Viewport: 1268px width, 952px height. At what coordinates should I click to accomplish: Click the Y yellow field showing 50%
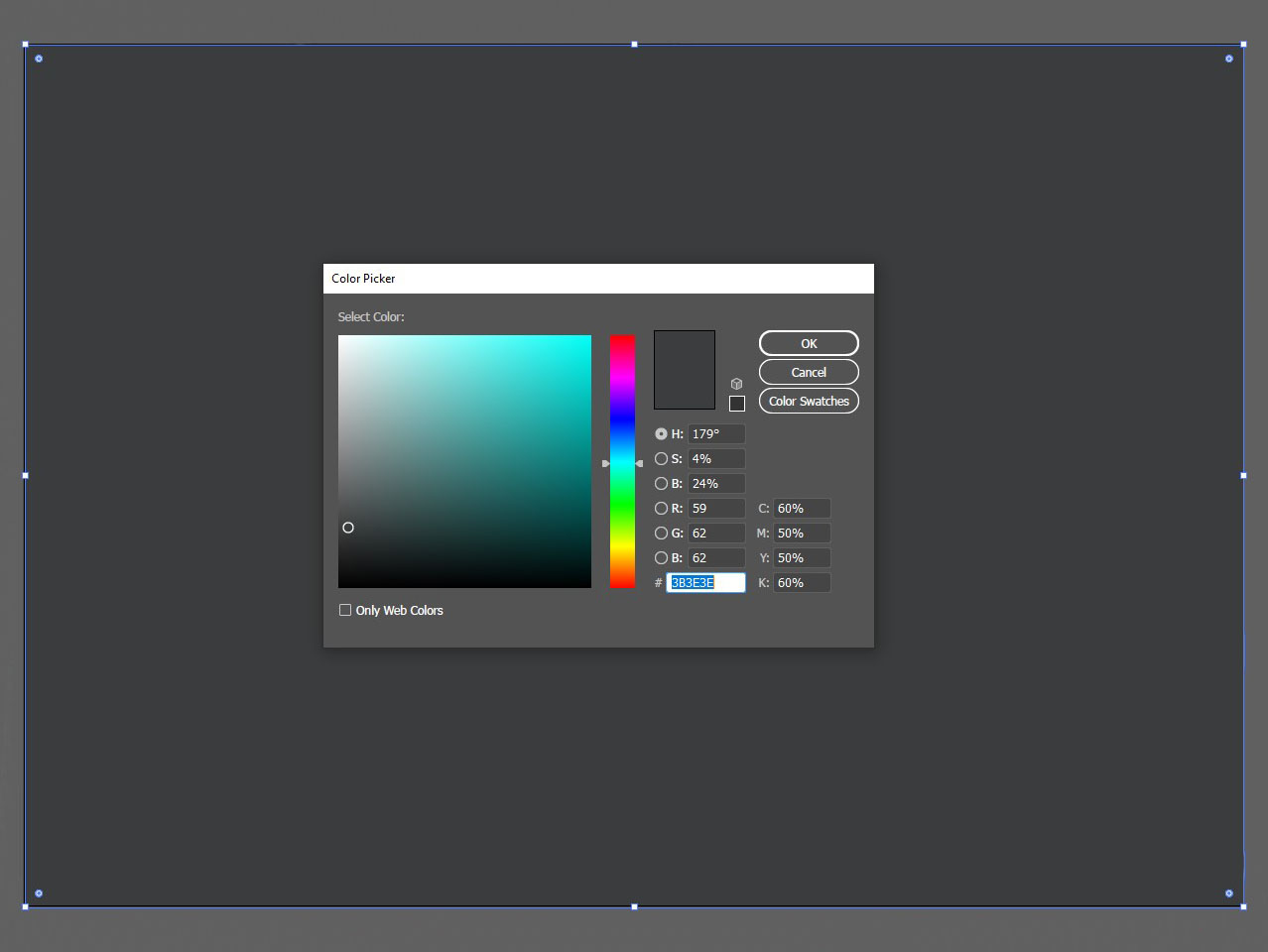[x=802, y=558]
